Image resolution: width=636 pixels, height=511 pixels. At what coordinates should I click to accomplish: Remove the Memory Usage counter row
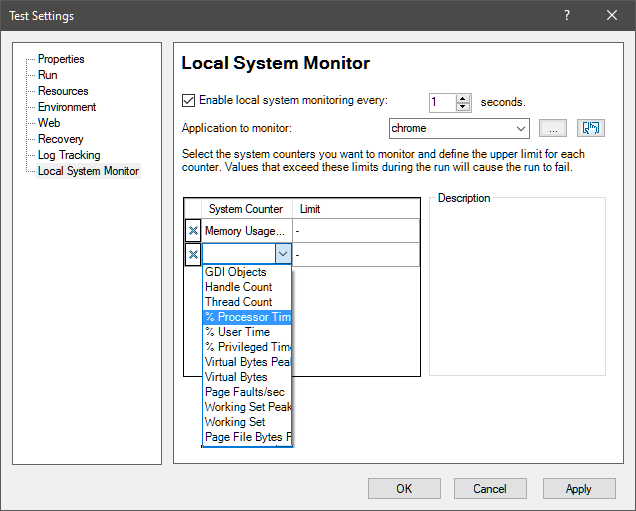click(193, 231)
